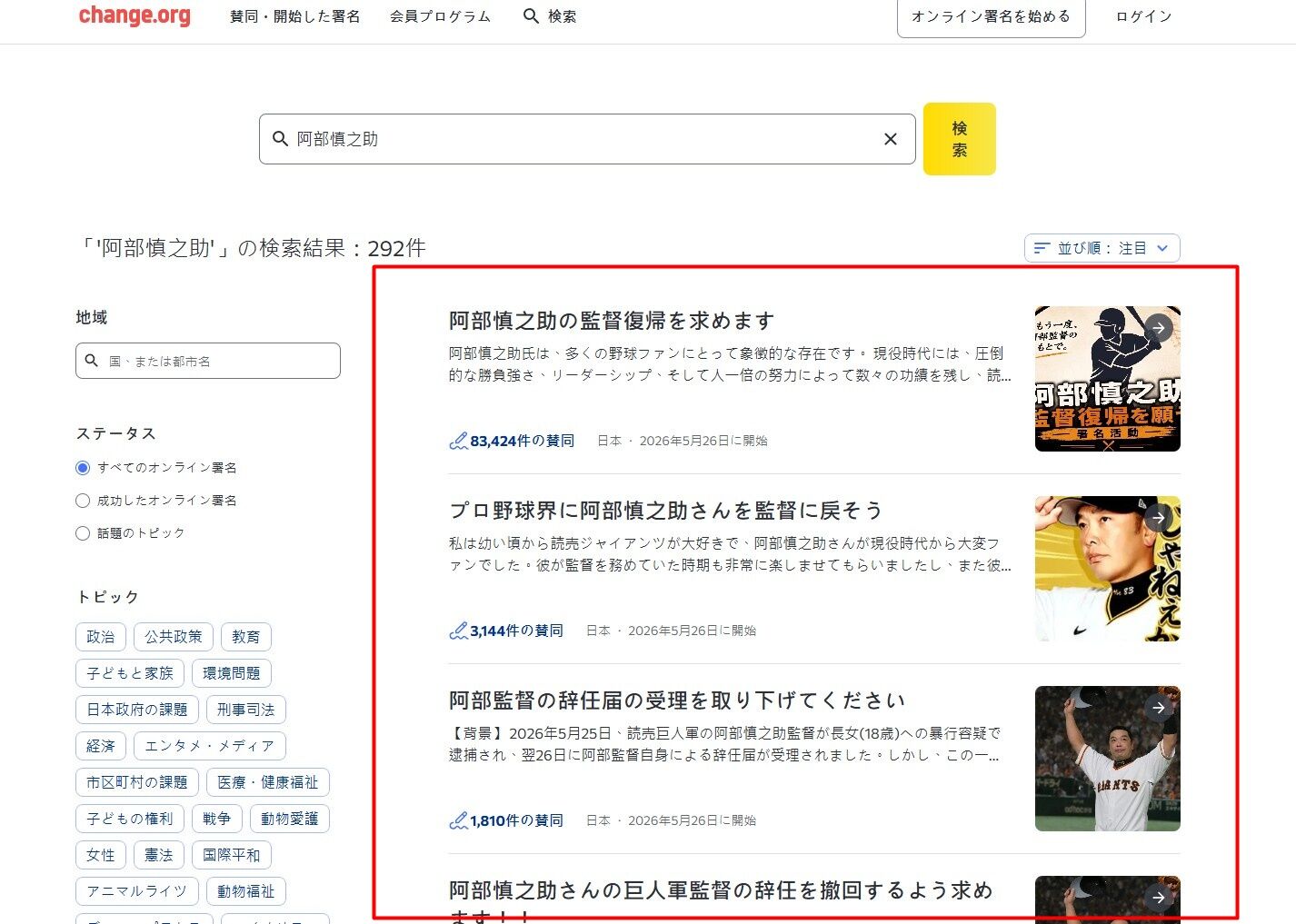Filter by the 政治 topic tag
Image resolution: width=1296 pixels, height=924 pixels.
(101, 637)
